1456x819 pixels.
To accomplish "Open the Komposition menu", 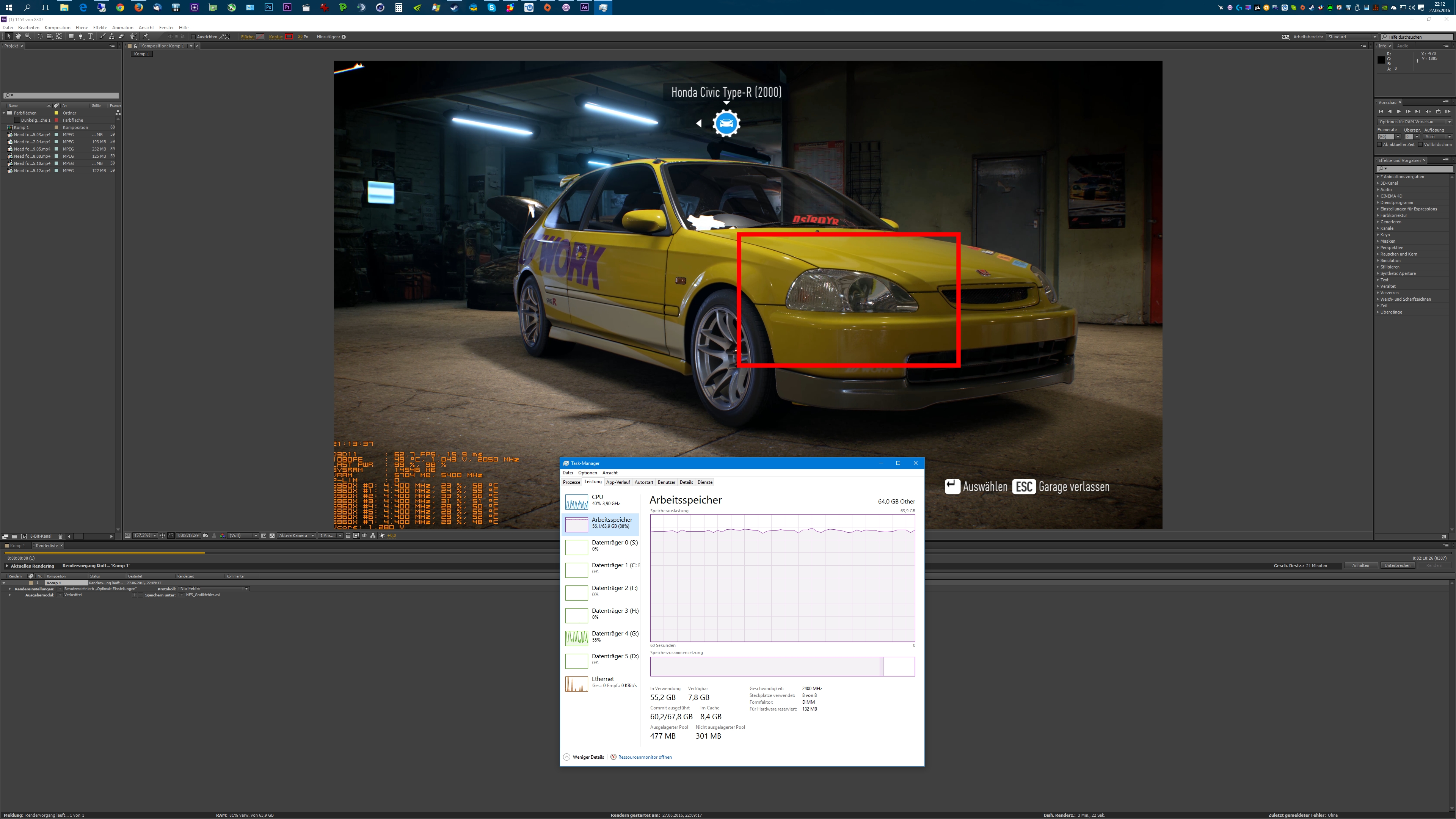I will (57, 27).
